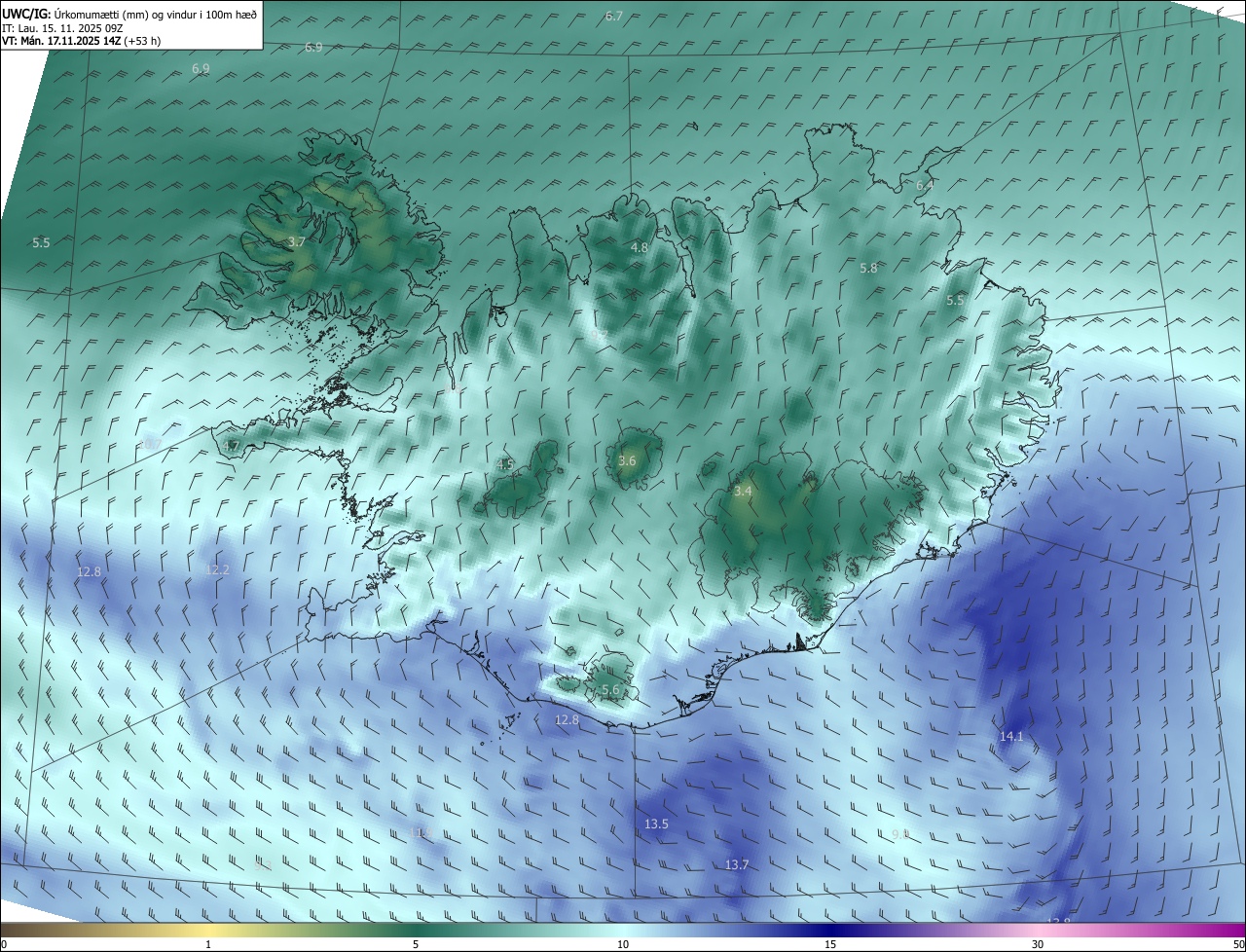The height and width of the screenshot is (952, 1246).
Task: Click the 3.7 value over the Westfjords
Action: 297,241
